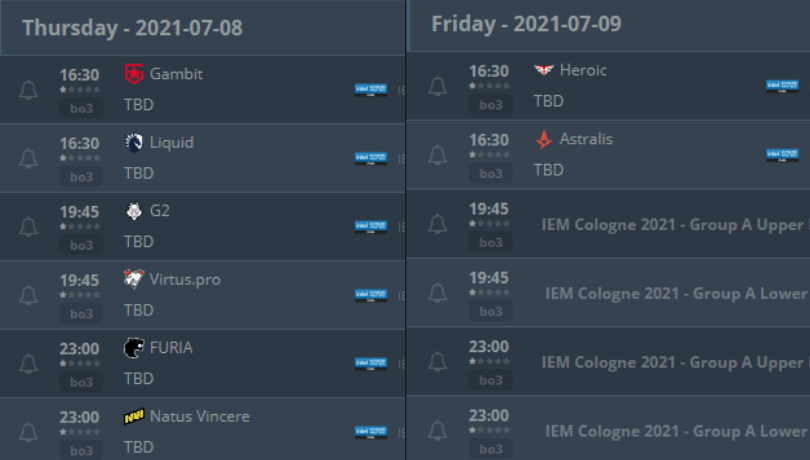Enable alert bell for Liquid match
This screenshot has height=460, width=810.
point(28,158)
